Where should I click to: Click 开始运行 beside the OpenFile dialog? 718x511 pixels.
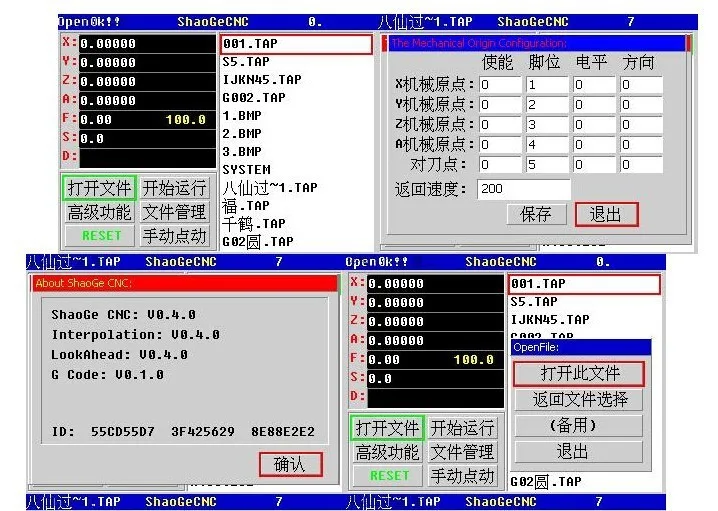tap(462, 429)
